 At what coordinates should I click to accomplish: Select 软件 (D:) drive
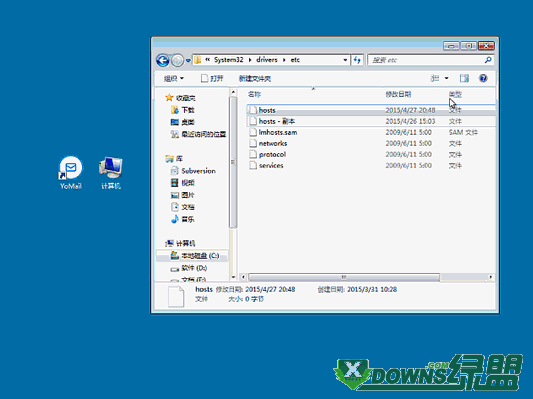tap(189, 268)
